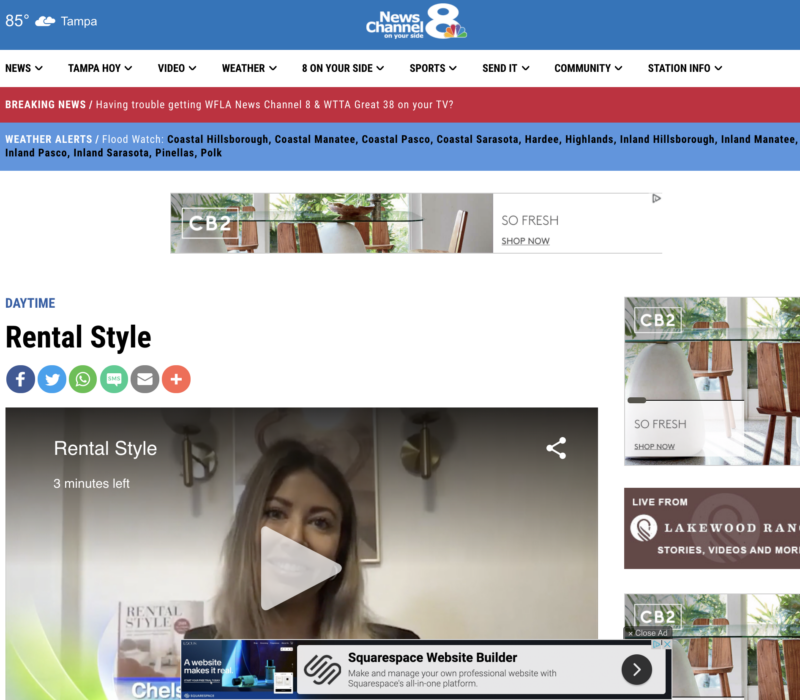Click the News Channel 8 logo

tap(416, 22)
